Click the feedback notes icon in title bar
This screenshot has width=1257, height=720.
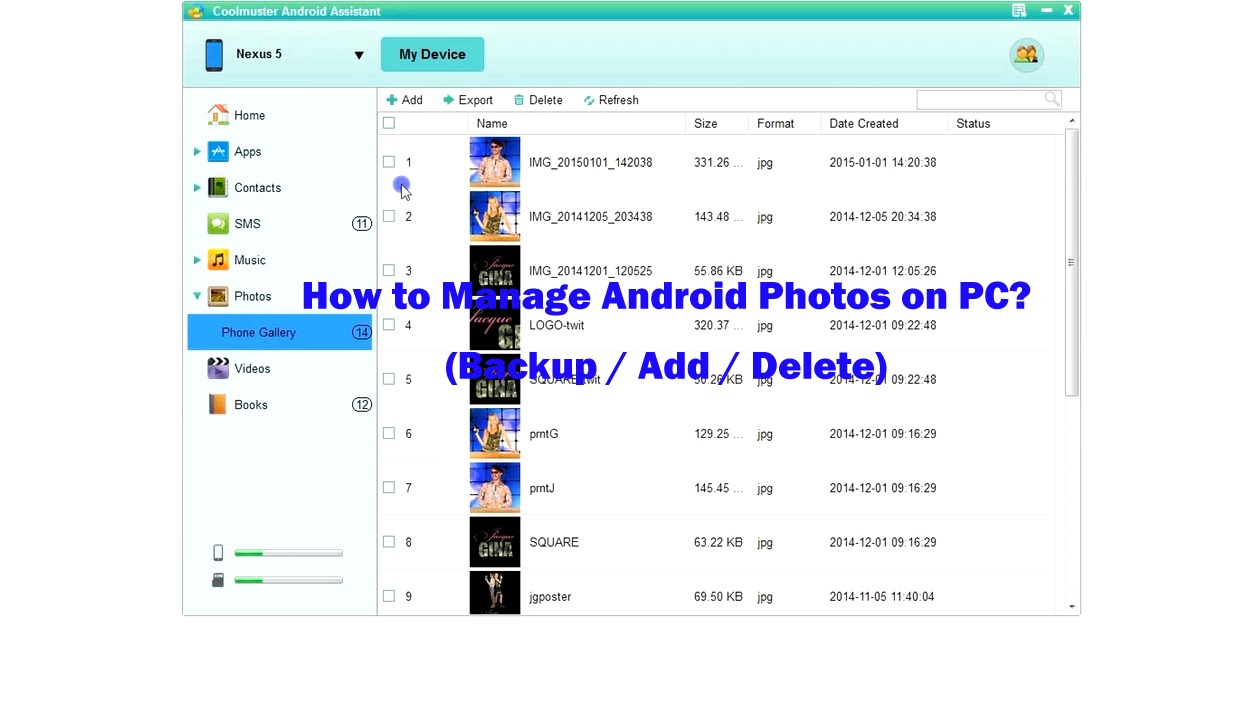coord(1019,11)
